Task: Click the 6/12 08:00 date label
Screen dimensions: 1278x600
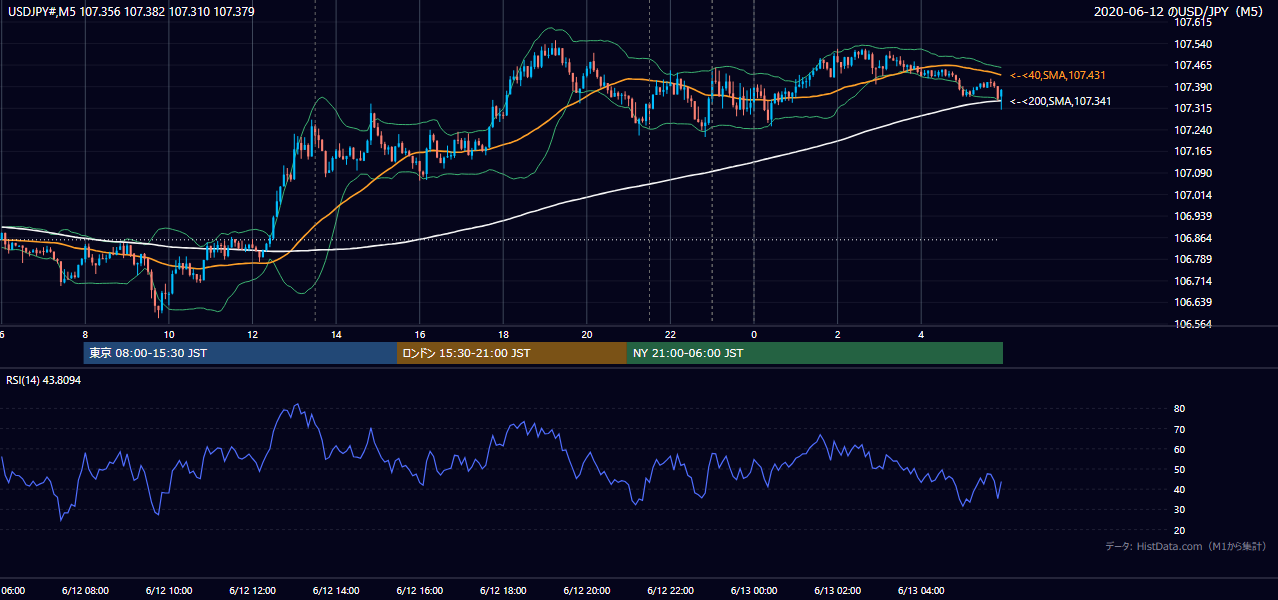Action: [85, 591]
